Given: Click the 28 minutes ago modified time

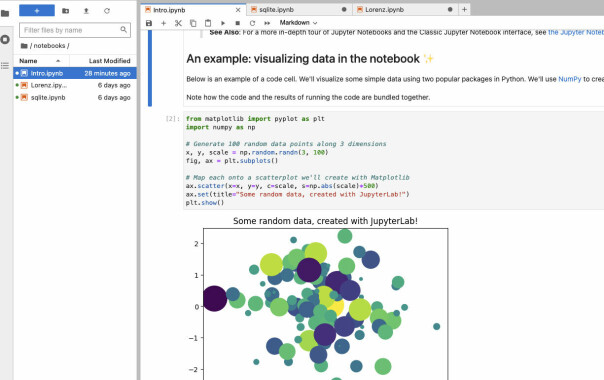Looking at the screenshot, I should pos(107,73).
